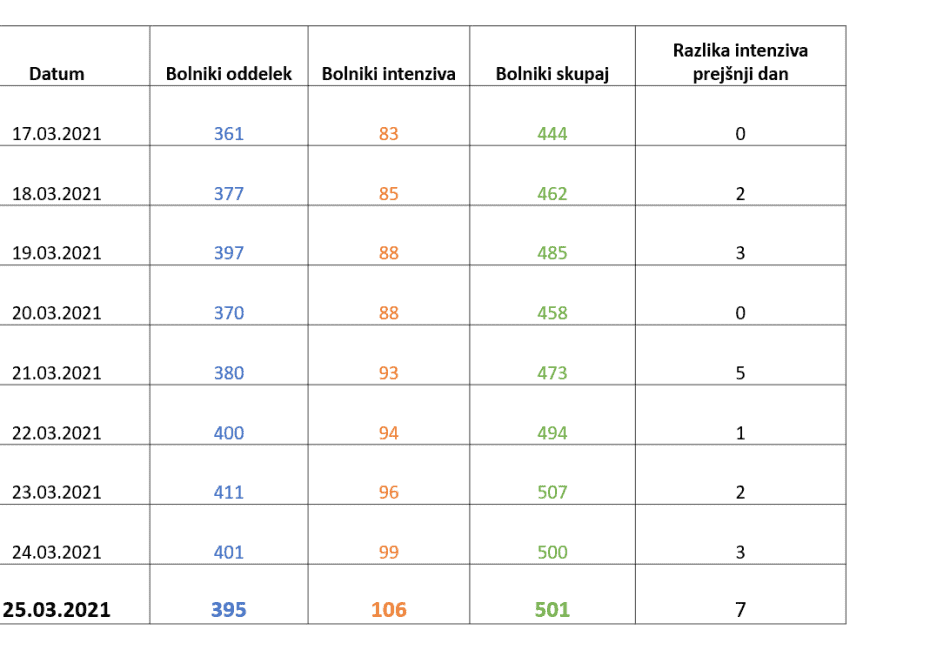Select the bold blue value 395

coord(228,610)
